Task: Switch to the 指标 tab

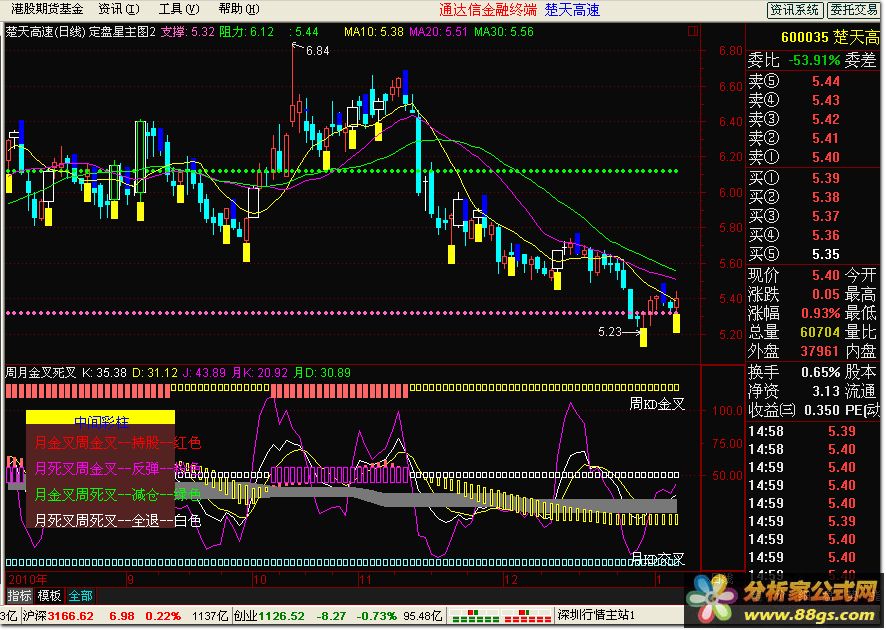Action: pyautogui.click(x=20, y=595)
